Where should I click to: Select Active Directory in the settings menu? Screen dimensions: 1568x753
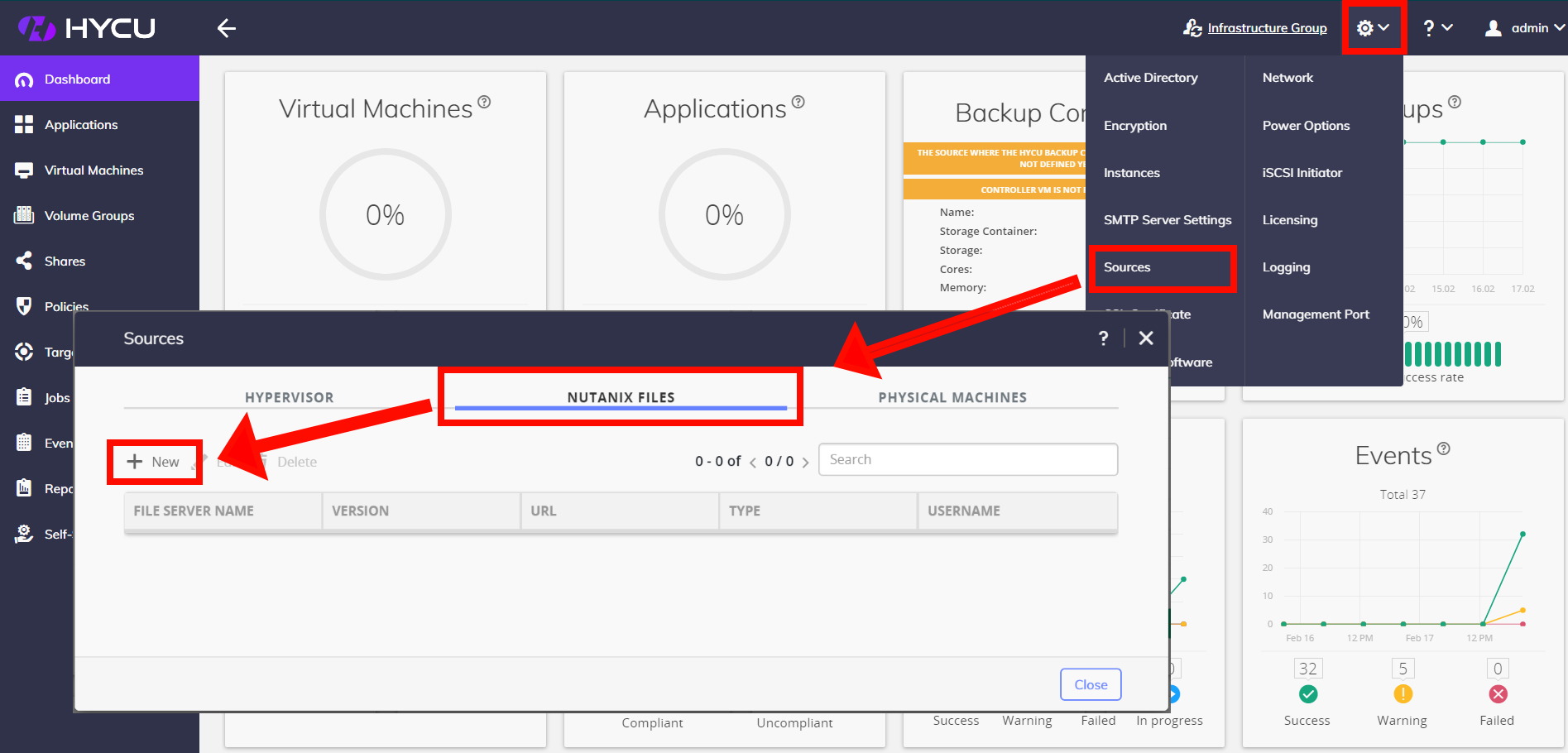tap(1150, 78)
